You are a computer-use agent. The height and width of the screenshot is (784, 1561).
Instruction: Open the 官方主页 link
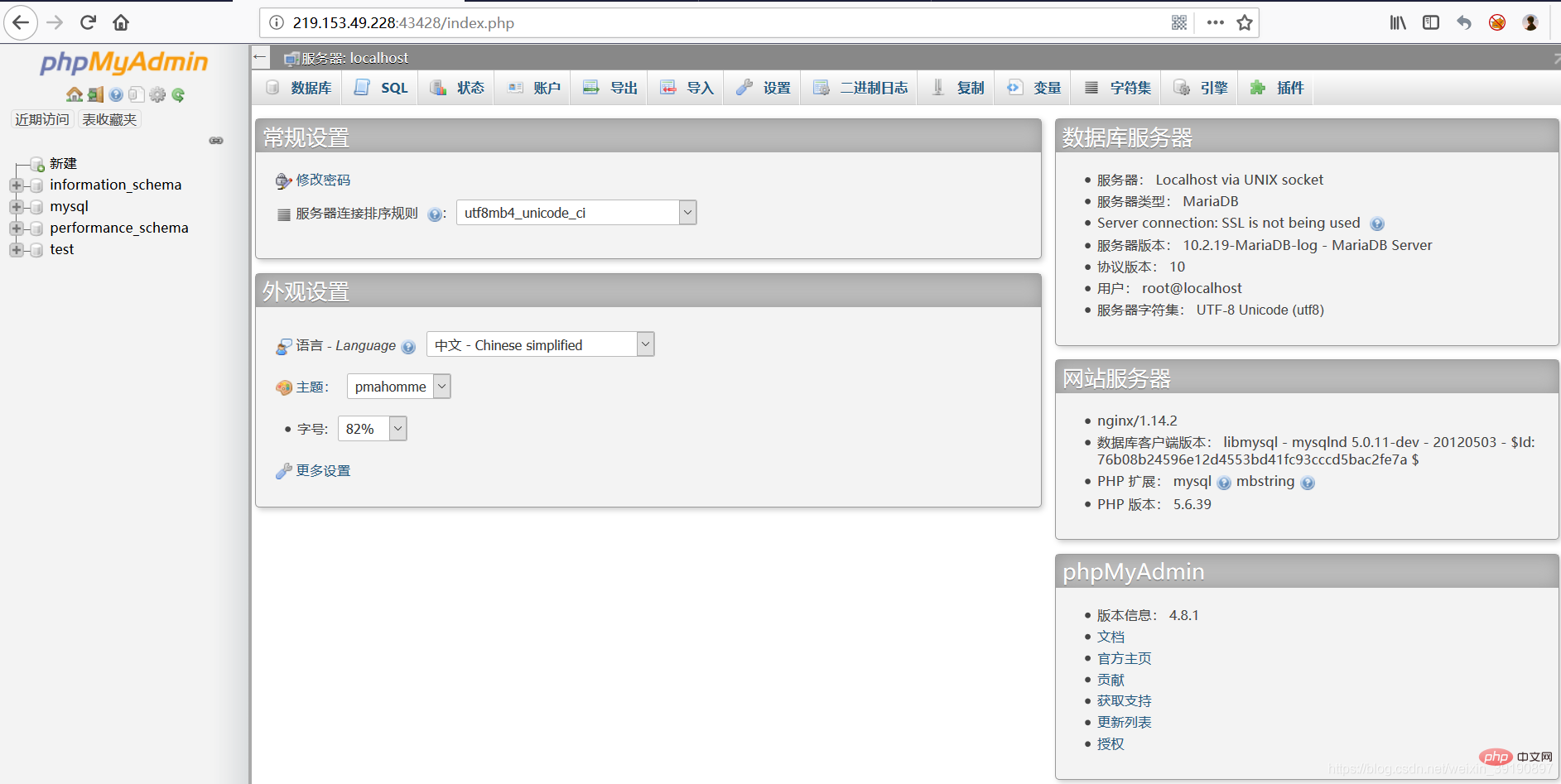point(1124,658)
